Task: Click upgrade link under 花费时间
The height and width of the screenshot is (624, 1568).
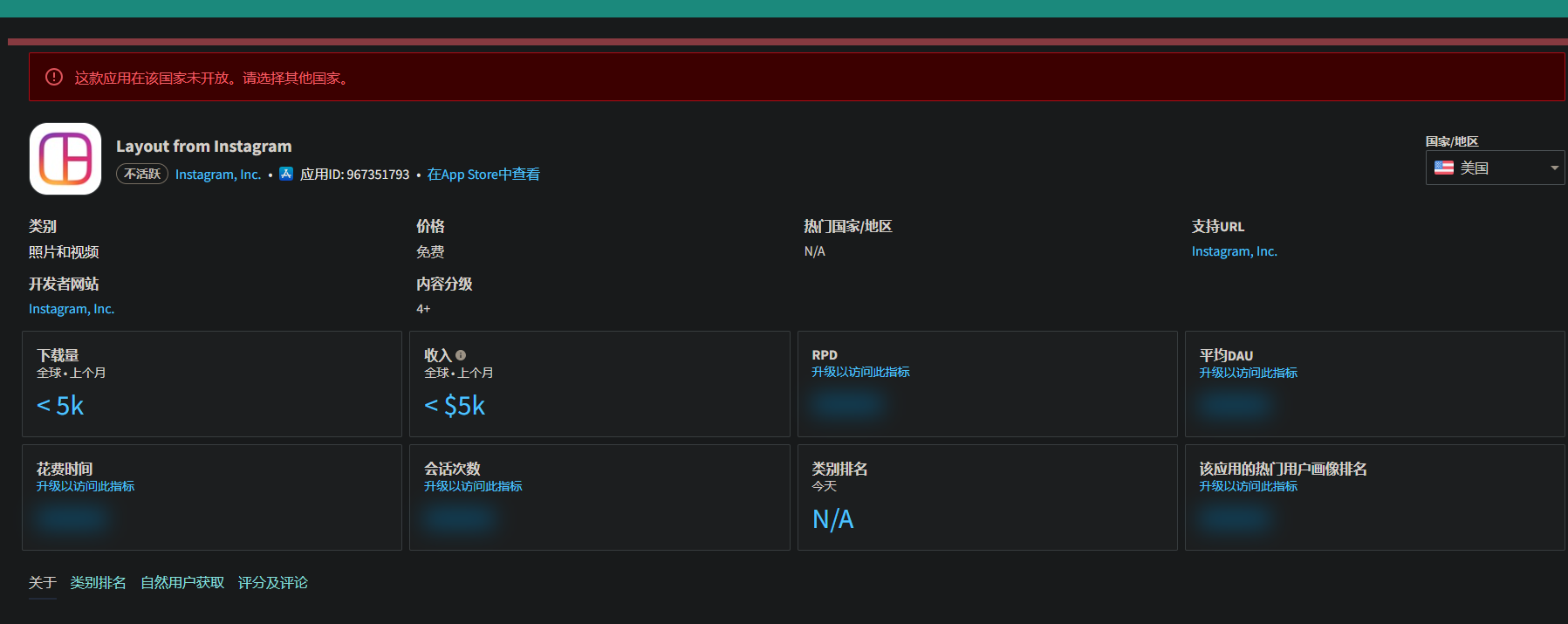Action: pyautogui.click(x=86, y=486)
